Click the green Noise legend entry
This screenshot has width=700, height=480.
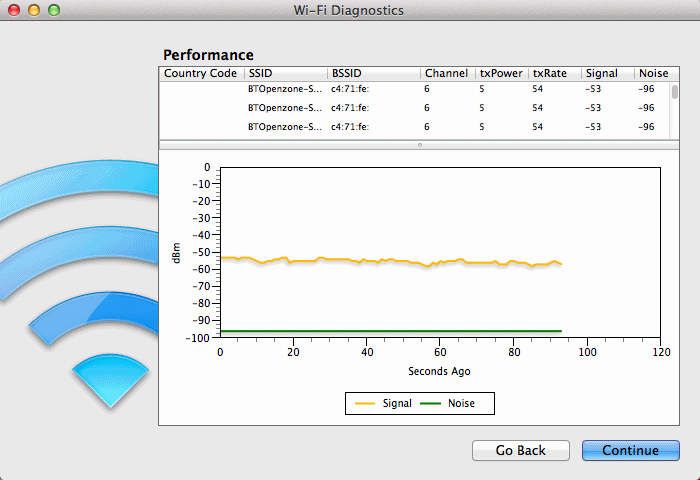point(448,403)
